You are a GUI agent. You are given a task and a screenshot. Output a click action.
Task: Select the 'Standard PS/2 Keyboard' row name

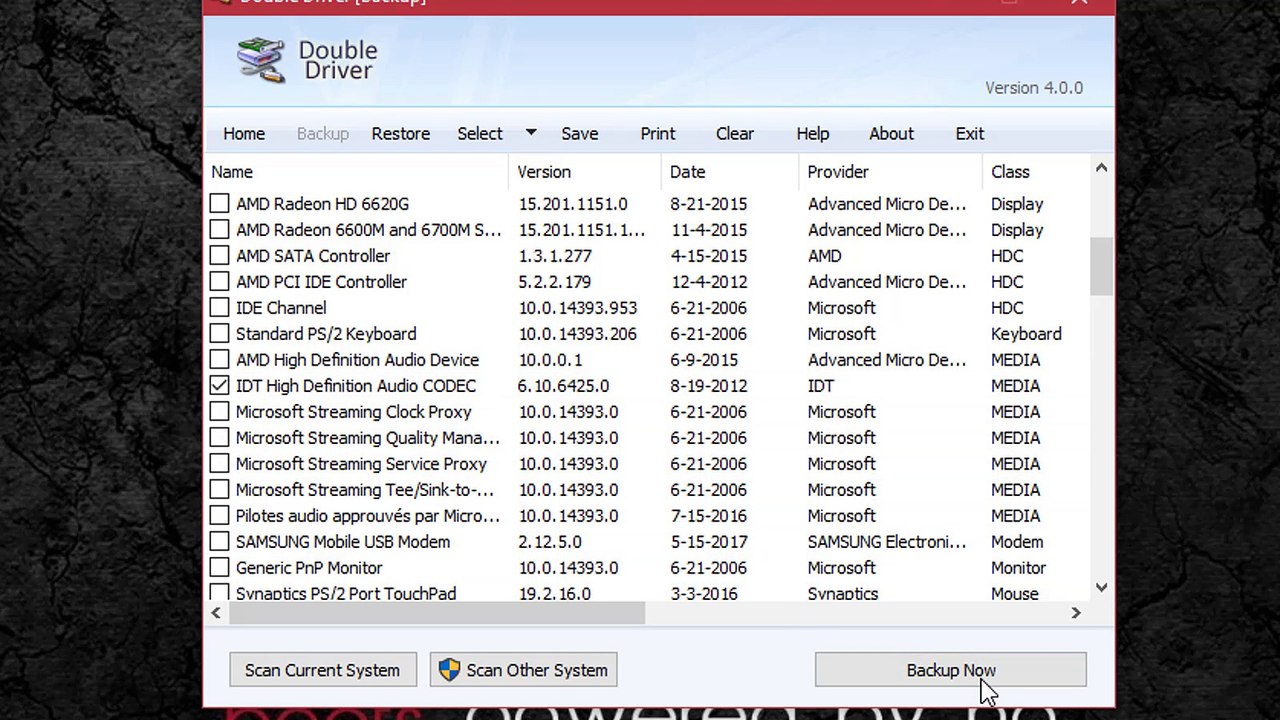coord(326,334)
